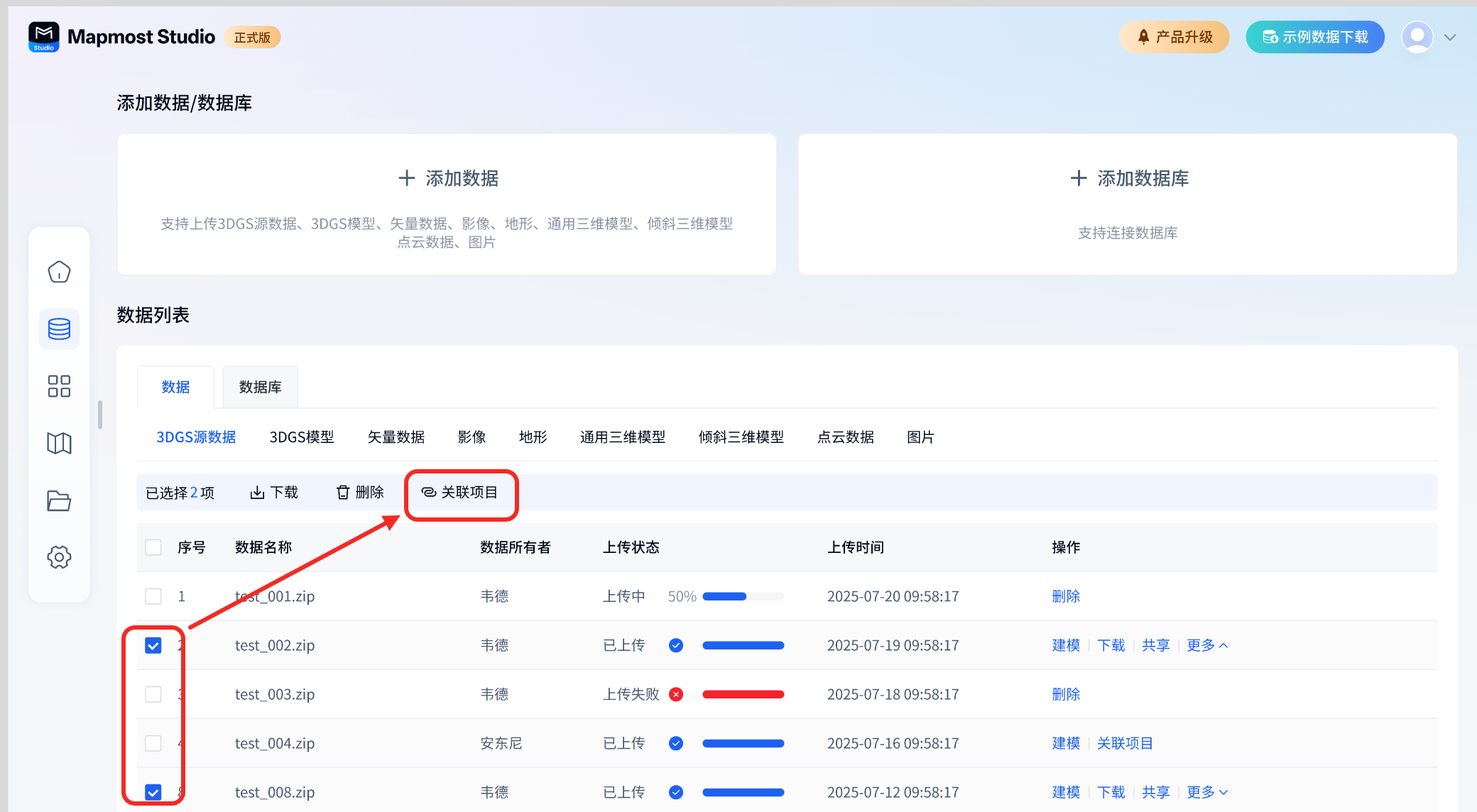The width and height of the screenshot is (1477, 812).
Task: Expand the account menu chevron
Action: click(1450, 38)
